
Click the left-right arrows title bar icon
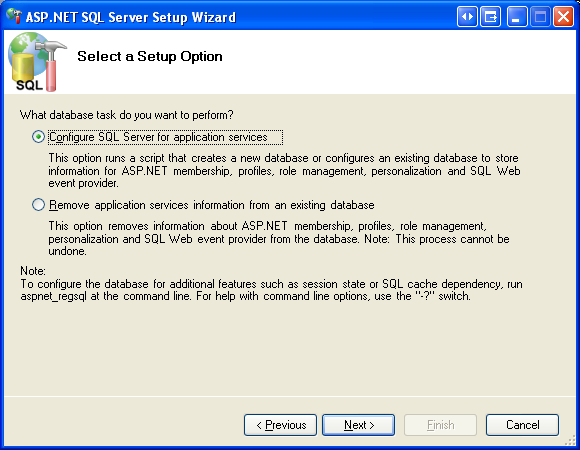(x=467, y=17)
